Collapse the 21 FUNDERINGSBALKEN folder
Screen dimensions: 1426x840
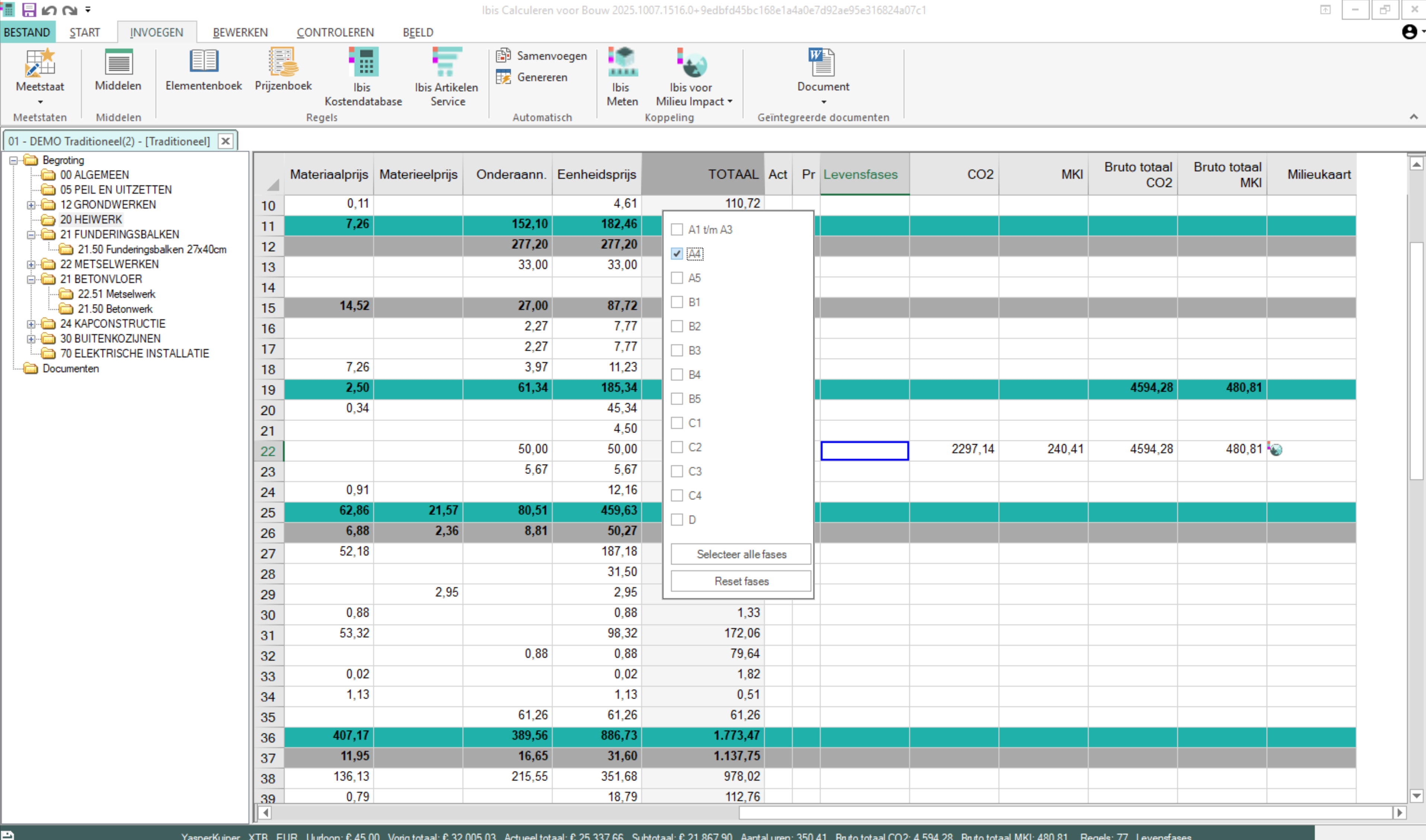[31, 234]
